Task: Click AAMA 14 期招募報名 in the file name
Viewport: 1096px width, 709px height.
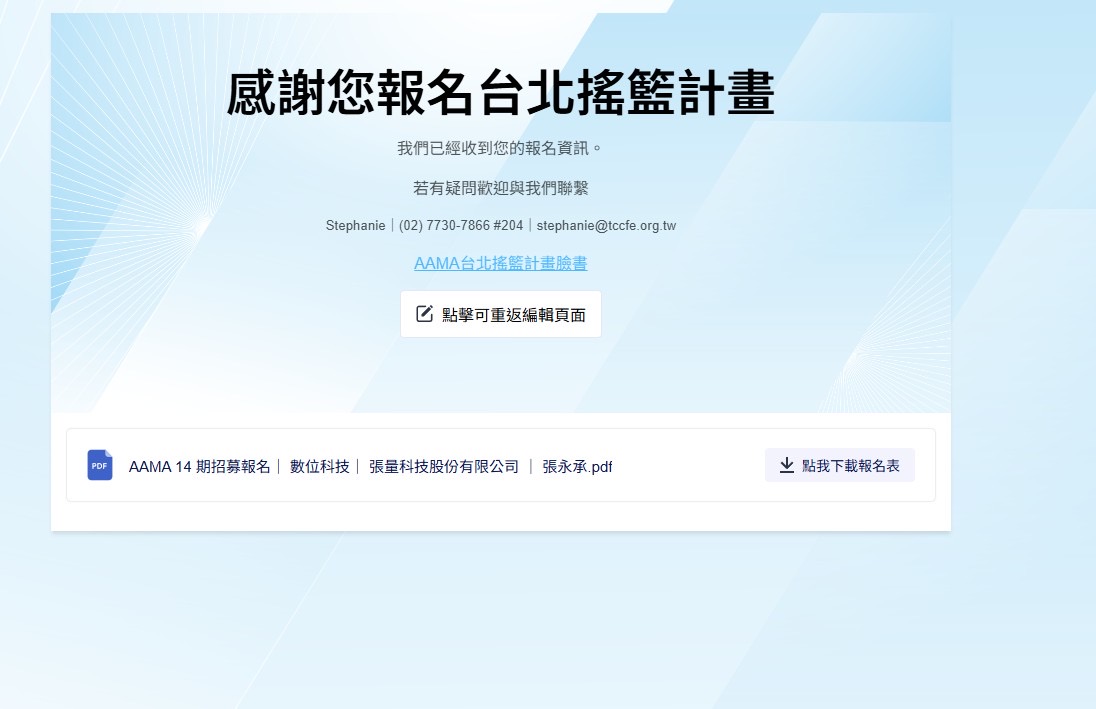Action: pos(200,466)
